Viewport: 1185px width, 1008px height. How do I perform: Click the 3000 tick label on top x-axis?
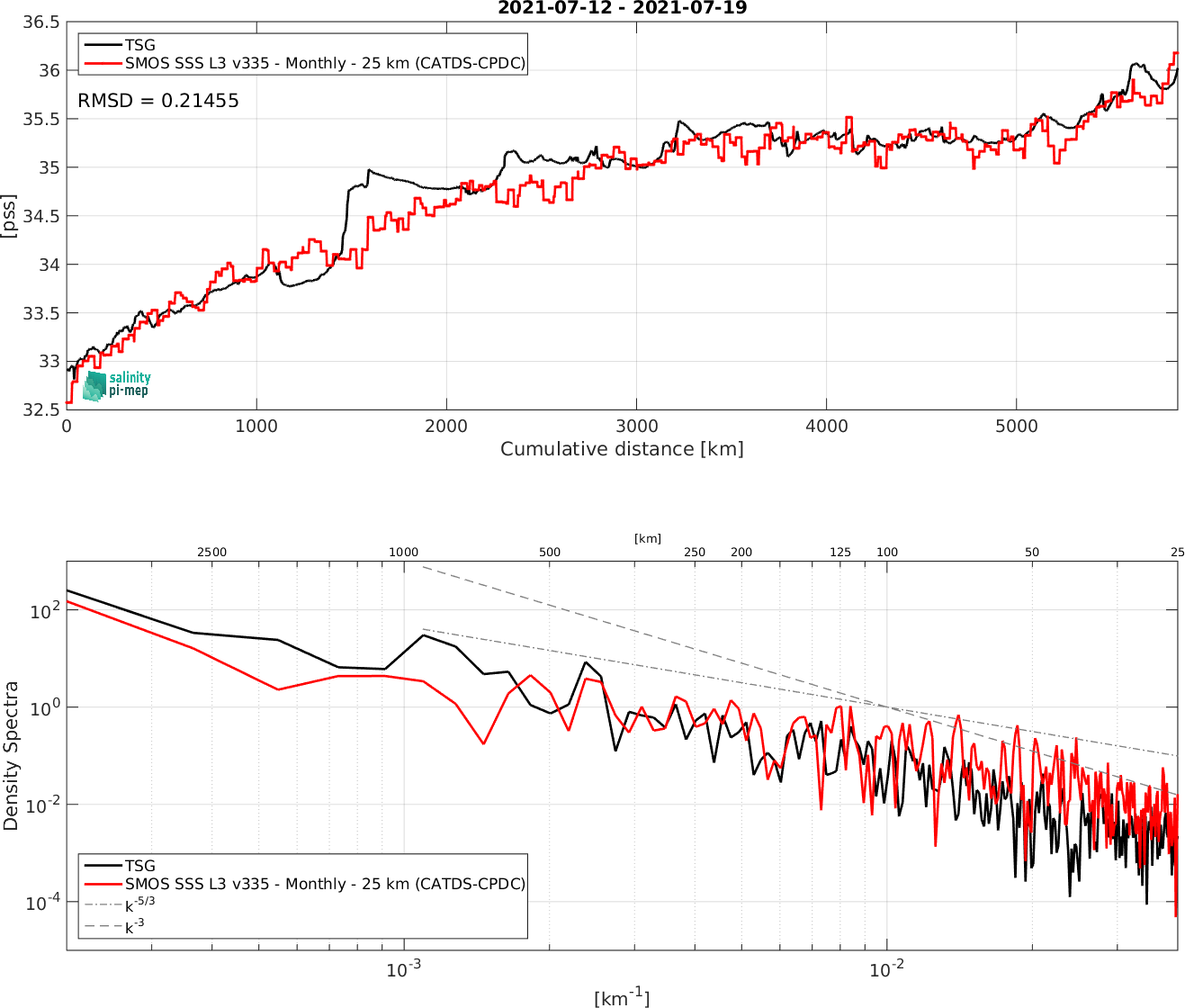click(636, 426)
